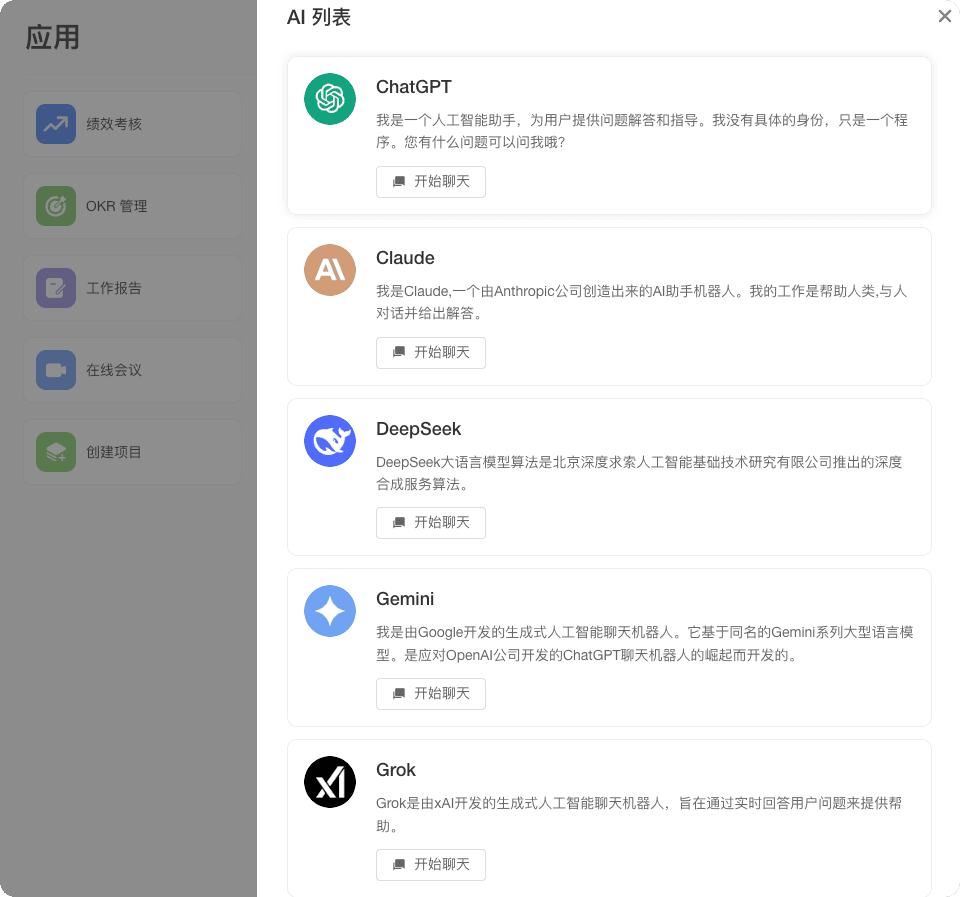Viewport: 960px width, 897px height.
Task: Click the AI 列表 panel heading
Action: (x=319, y=17)
